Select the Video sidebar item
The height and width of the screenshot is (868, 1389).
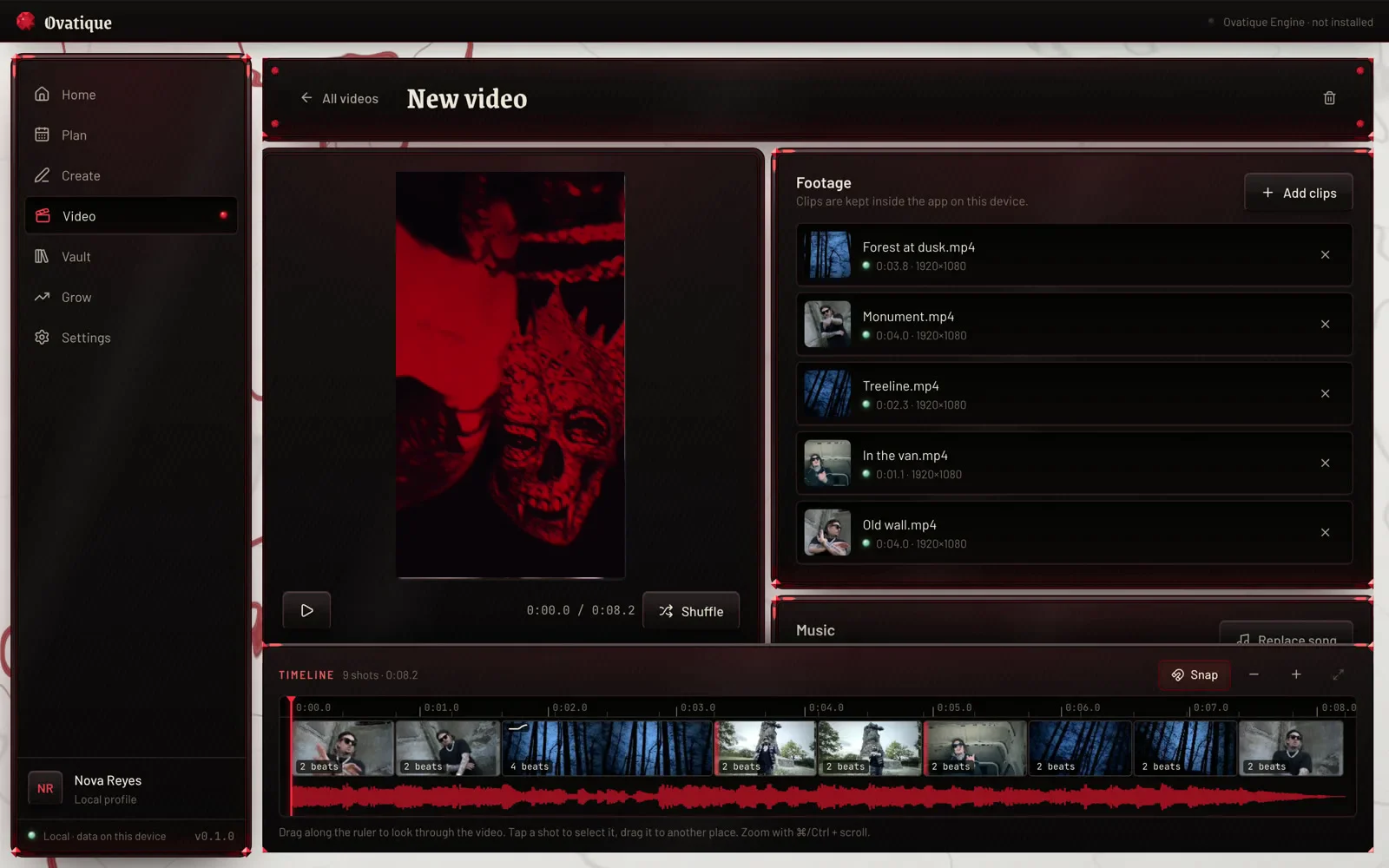pos(131,216)
